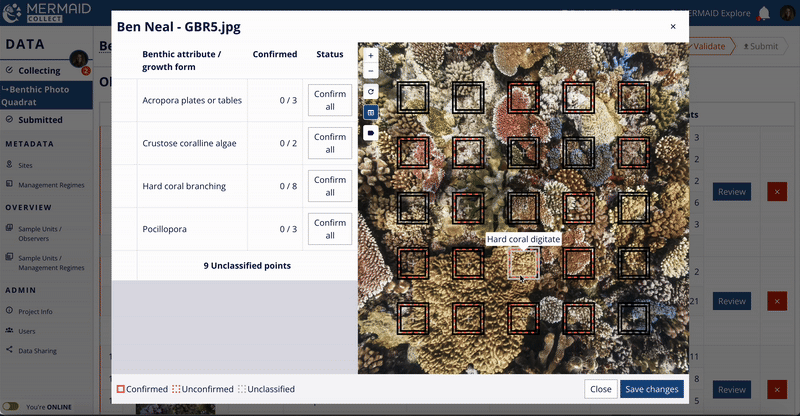Zoom out of the coral photo

pyautogui.click(x=370, y=71)
